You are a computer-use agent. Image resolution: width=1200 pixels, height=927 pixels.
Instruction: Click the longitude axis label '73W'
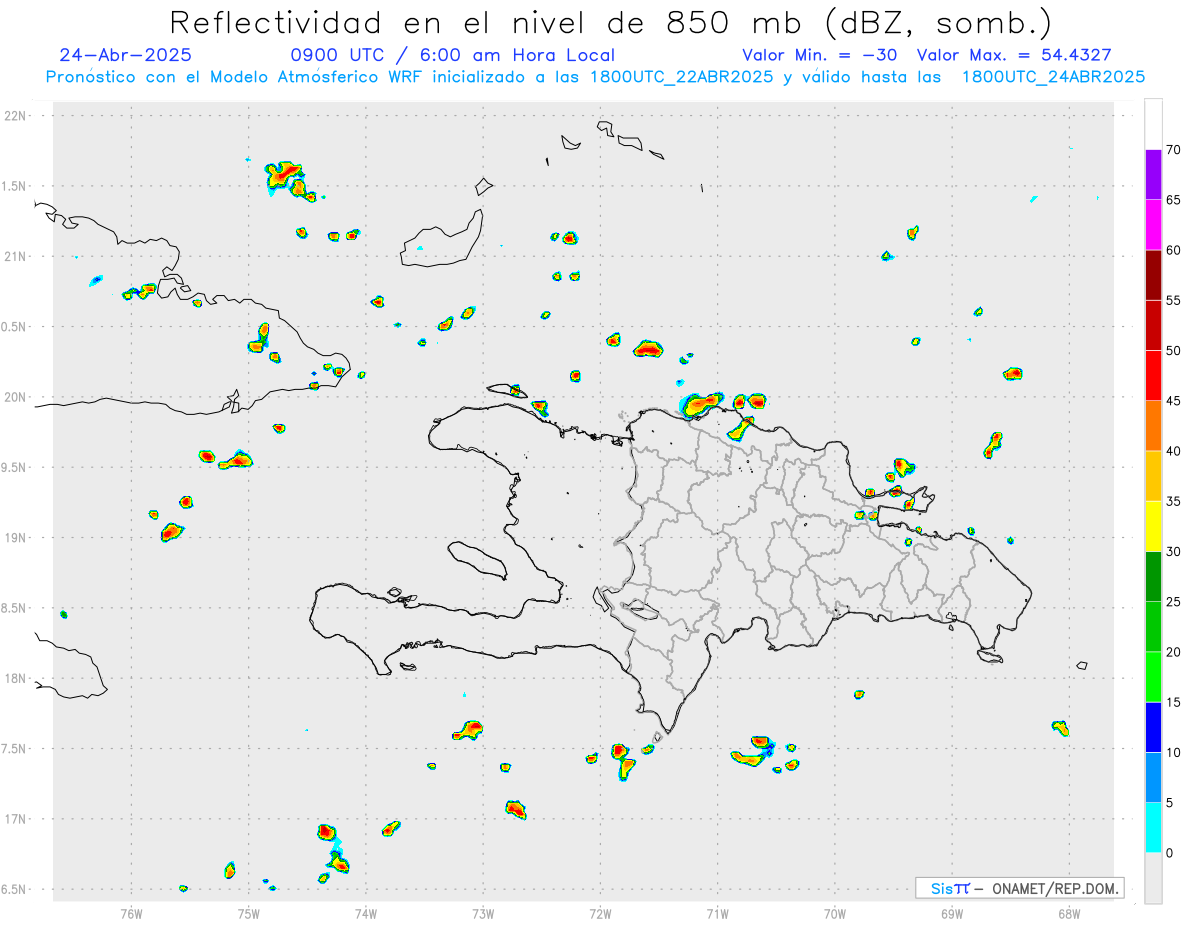(x=483, y=913)
